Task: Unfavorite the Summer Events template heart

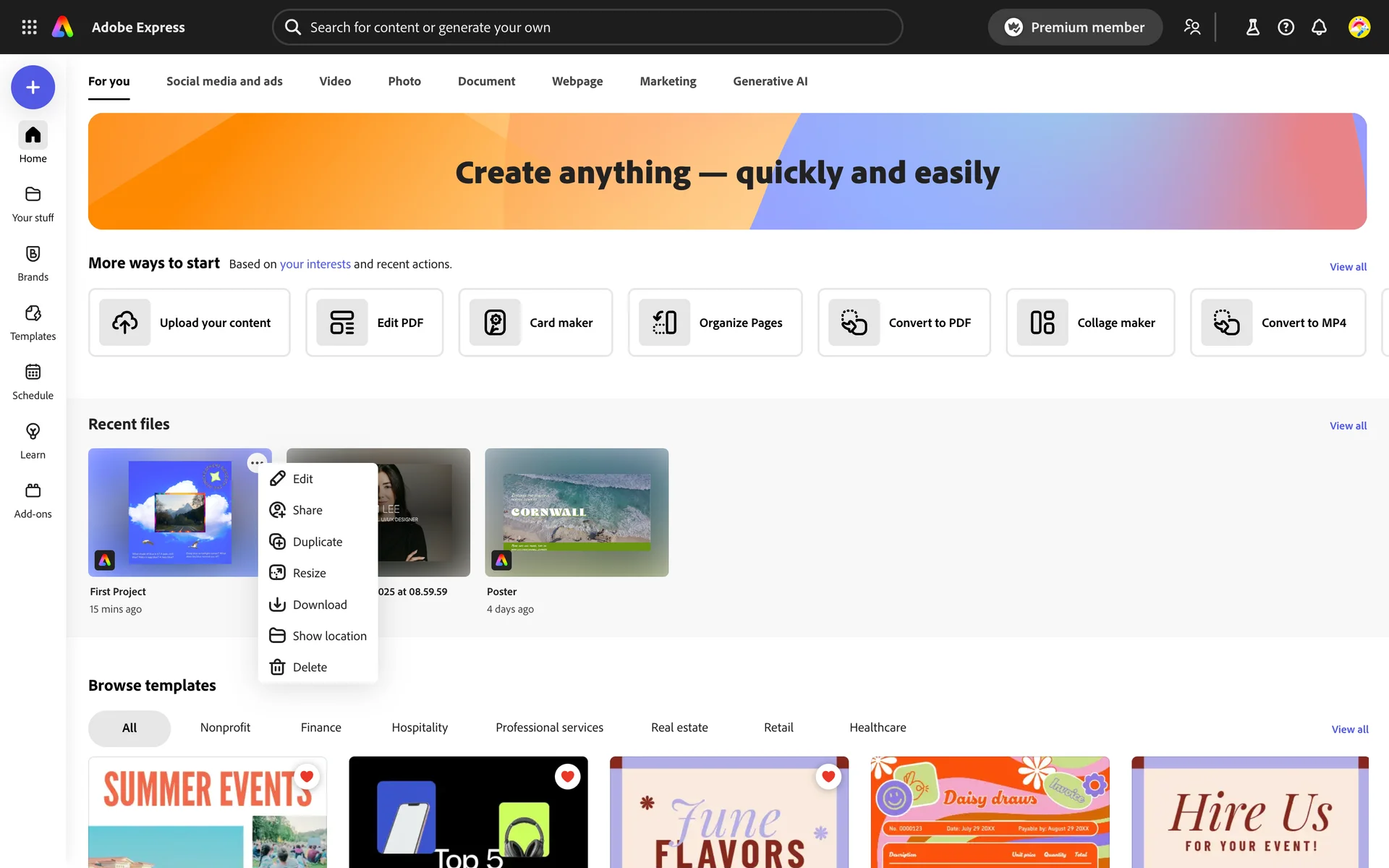Action: (307, 776)
